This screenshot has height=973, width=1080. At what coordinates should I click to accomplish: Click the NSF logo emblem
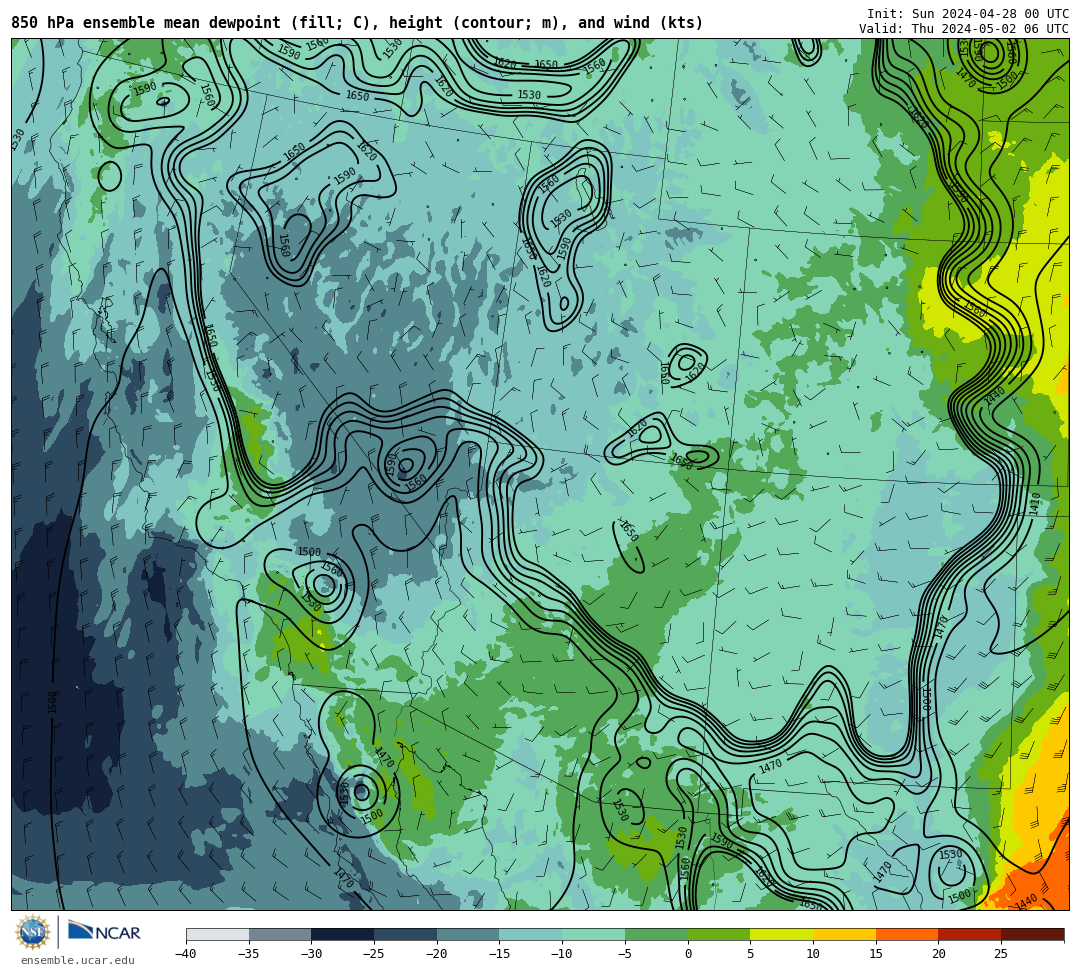tap(33, 932)
